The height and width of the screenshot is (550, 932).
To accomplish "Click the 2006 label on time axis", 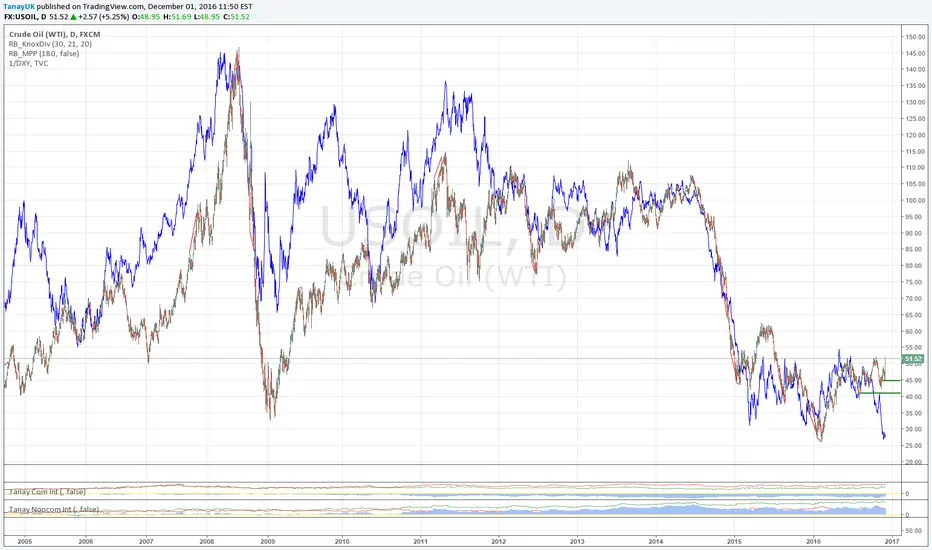I will pyautogui.click(x=86, y=541).
